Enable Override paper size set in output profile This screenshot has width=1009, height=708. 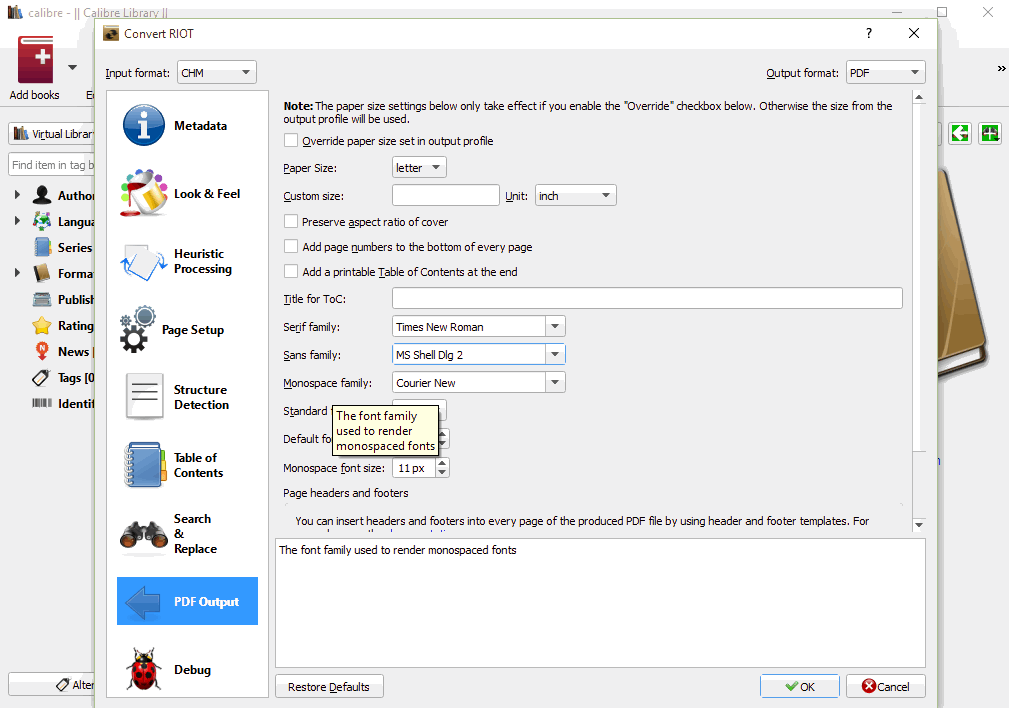click(x=292, y=140)
